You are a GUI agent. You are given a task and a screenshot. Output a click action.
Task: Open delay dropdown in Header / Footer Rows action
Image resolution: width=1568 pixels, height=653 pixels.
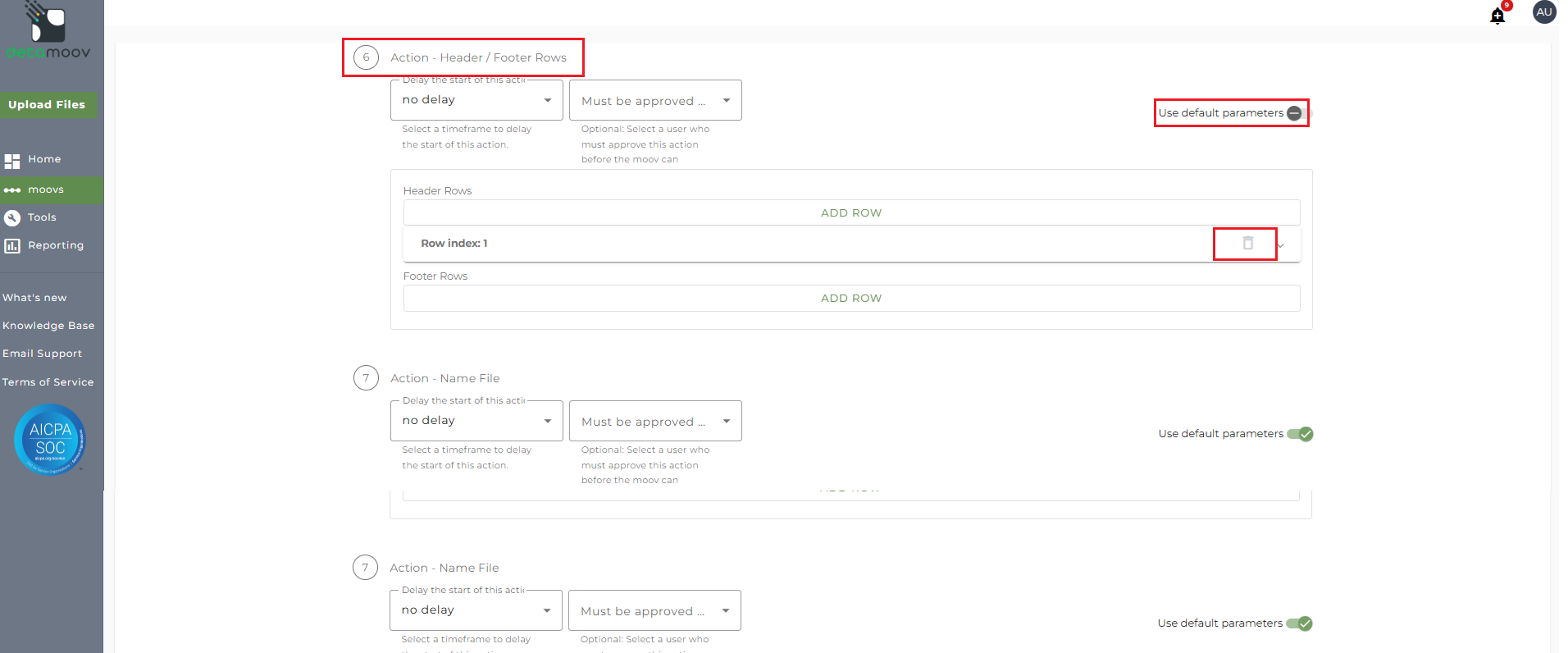[x=476, y=100]
